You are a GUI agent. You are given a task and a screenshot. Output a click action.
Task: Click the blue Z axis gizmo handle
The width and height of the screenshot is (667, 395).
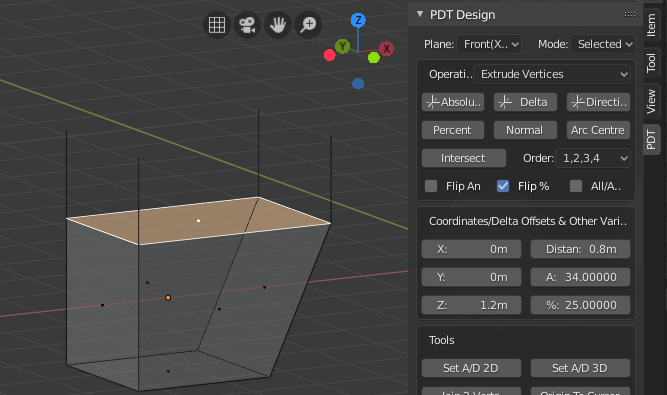(x=358, y=20)
